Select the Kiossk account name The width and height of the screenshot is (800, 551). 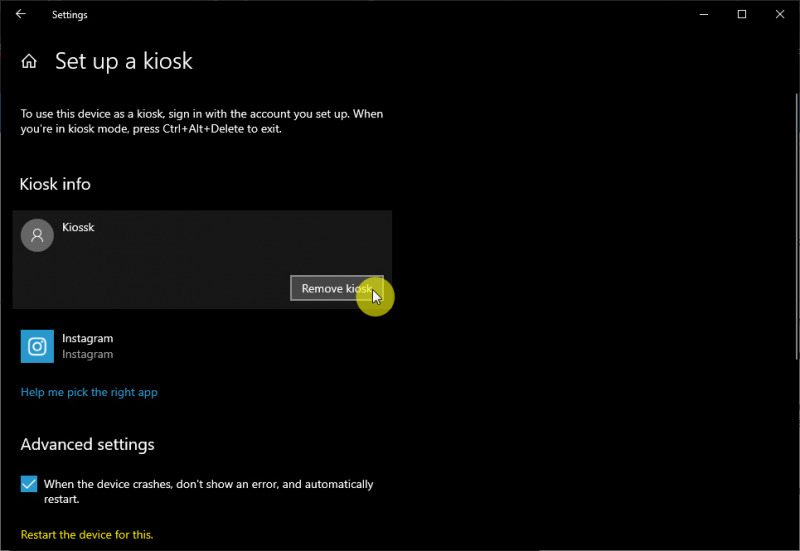click(x=78, y=228)
